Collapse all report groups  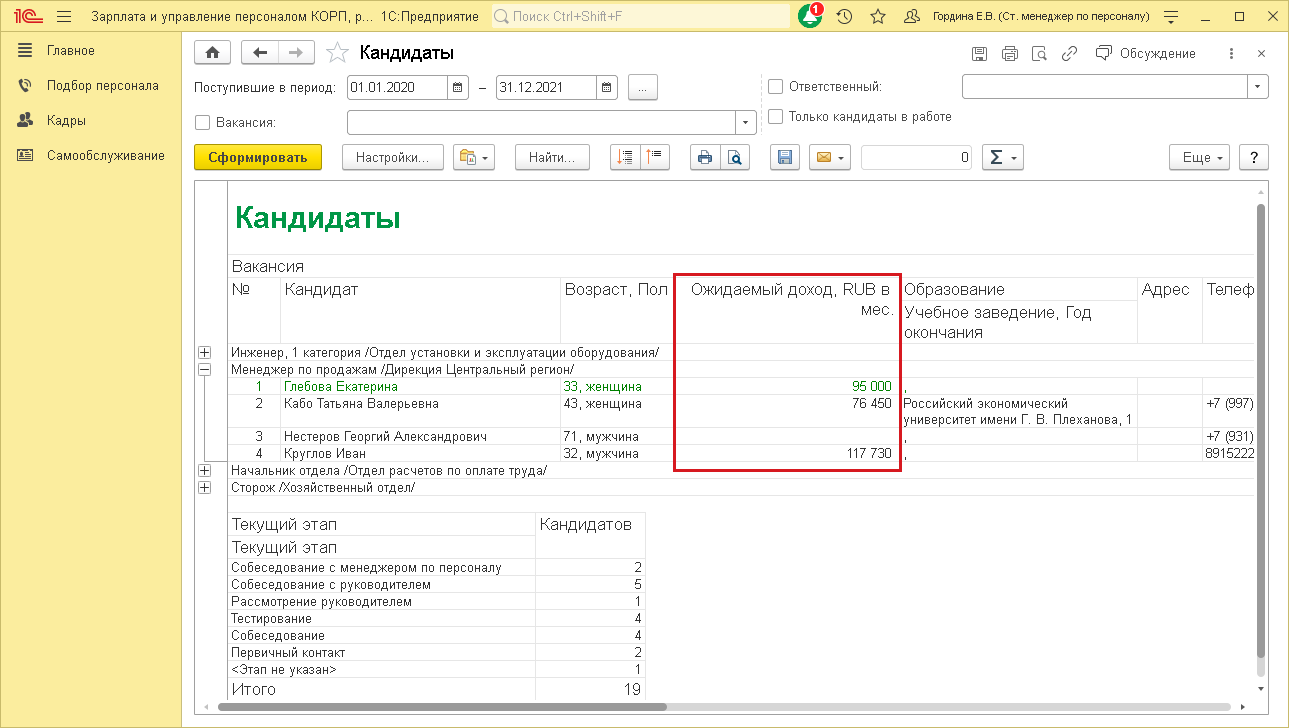click(x=655, y=157)
